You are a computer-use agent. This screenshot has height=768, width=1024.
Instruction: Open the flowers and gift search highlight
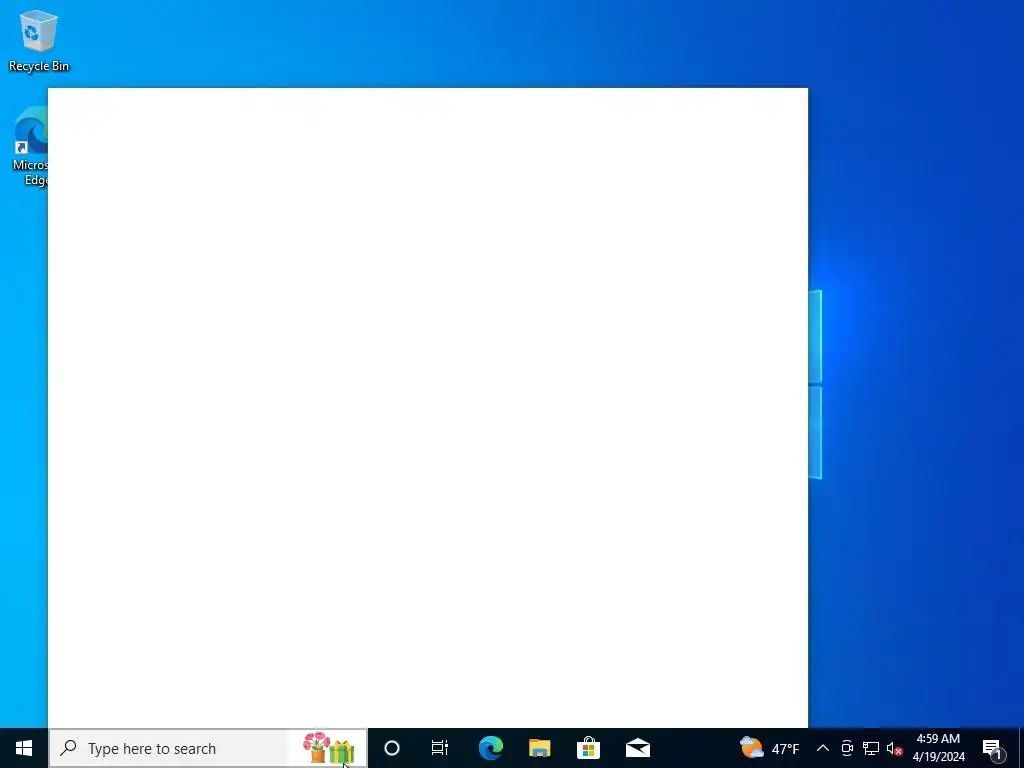coord(328,748)
